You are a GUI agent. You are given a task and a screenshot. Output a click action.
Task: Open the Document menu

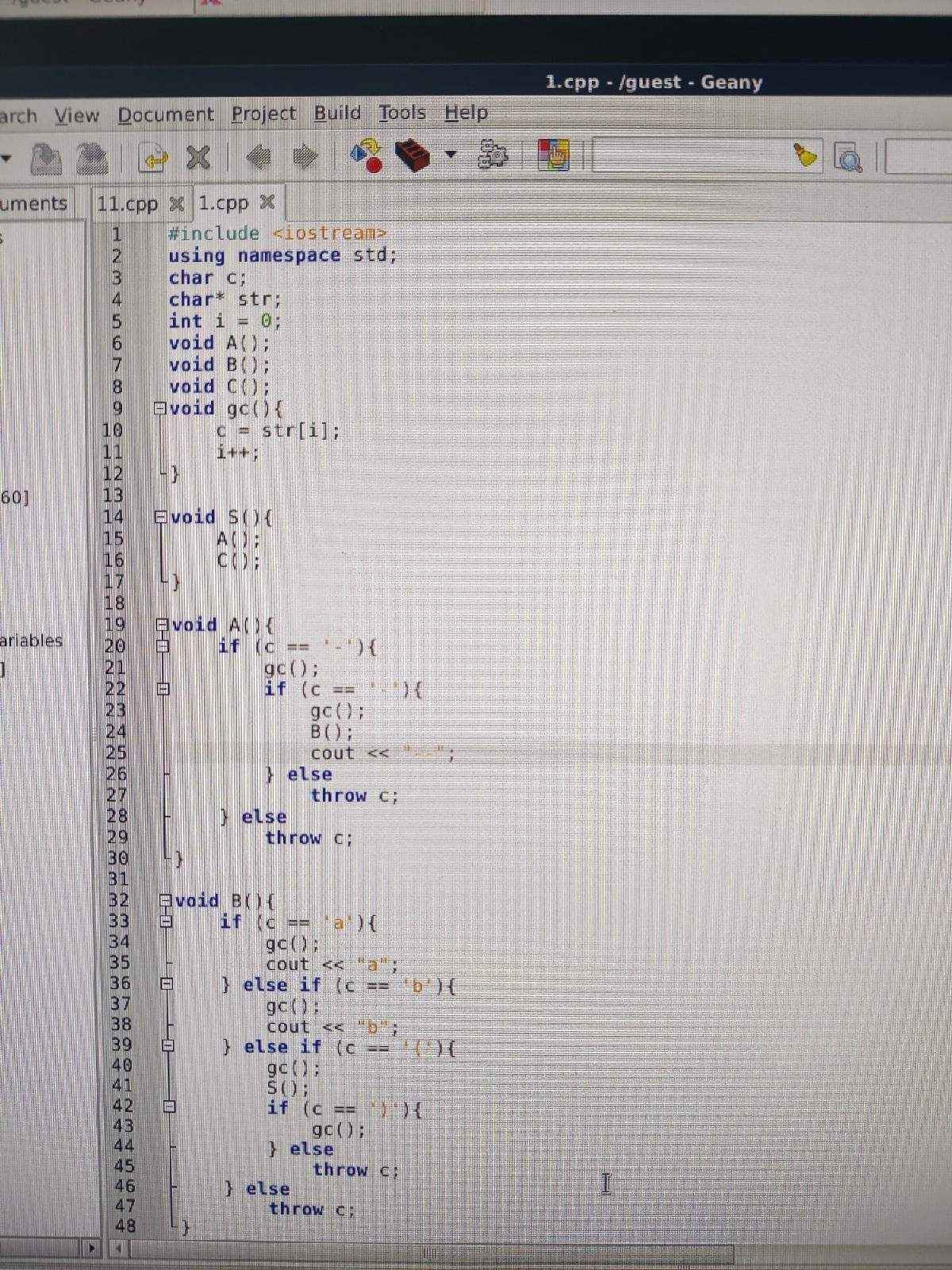(166, 115)
